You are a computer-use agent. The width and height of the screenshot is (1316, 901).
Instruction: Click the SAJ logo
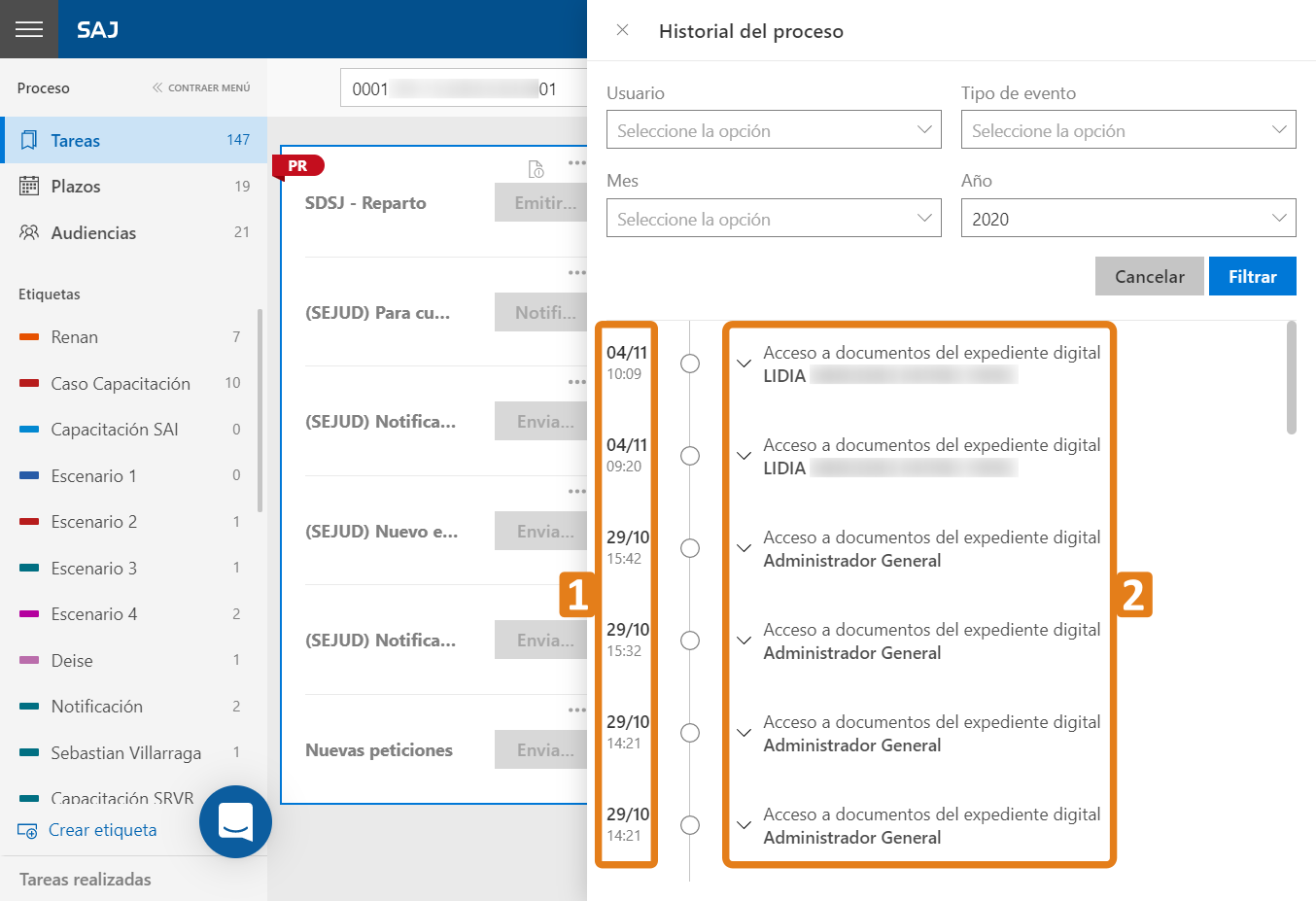point(97,30)
